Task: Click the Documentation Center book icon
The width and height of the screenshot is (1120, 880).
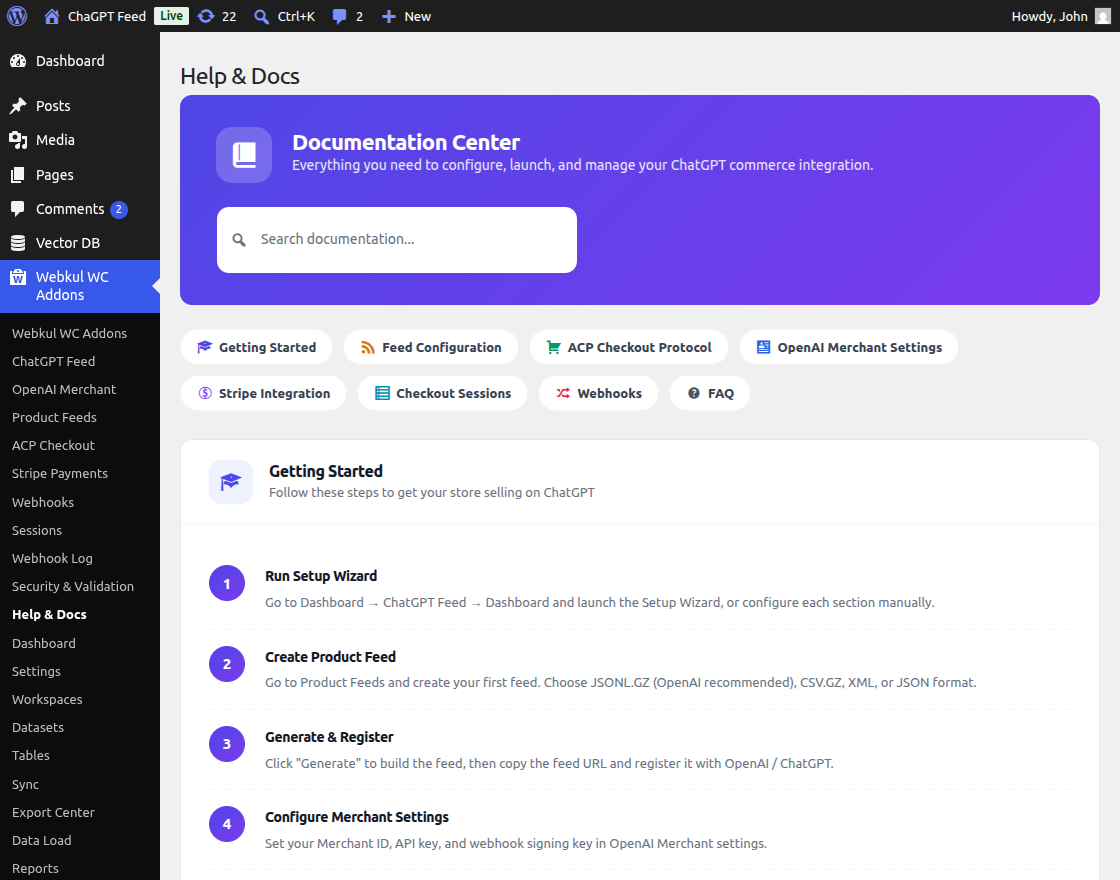Action: tap(244, 155)
